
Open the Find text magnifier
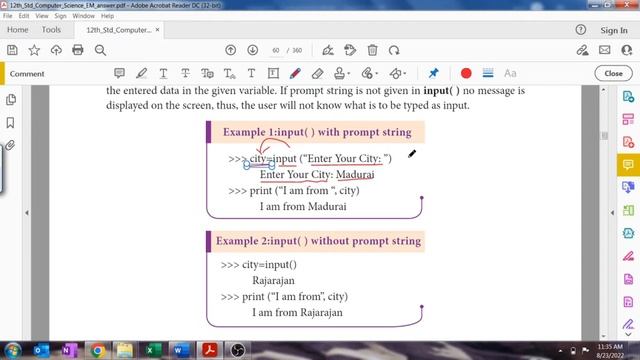(x=100, y=50)
